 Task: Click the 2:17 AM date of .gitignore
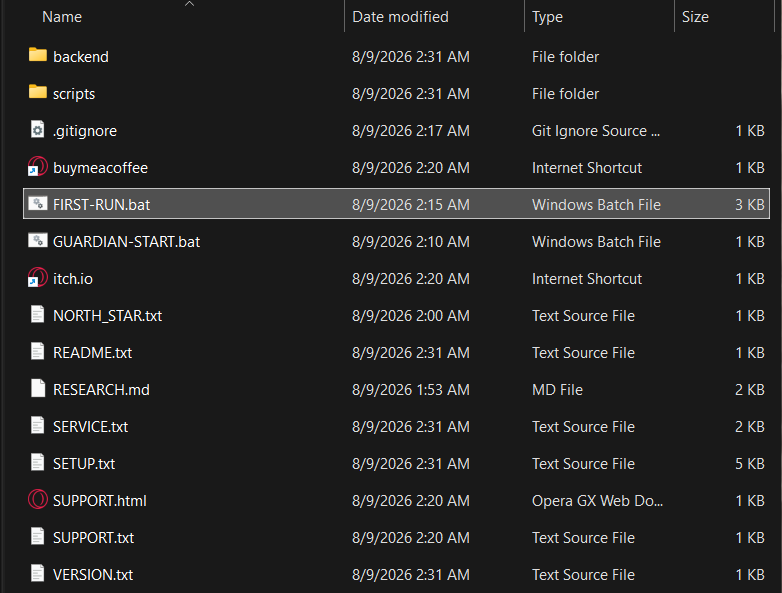click(410, 131)
